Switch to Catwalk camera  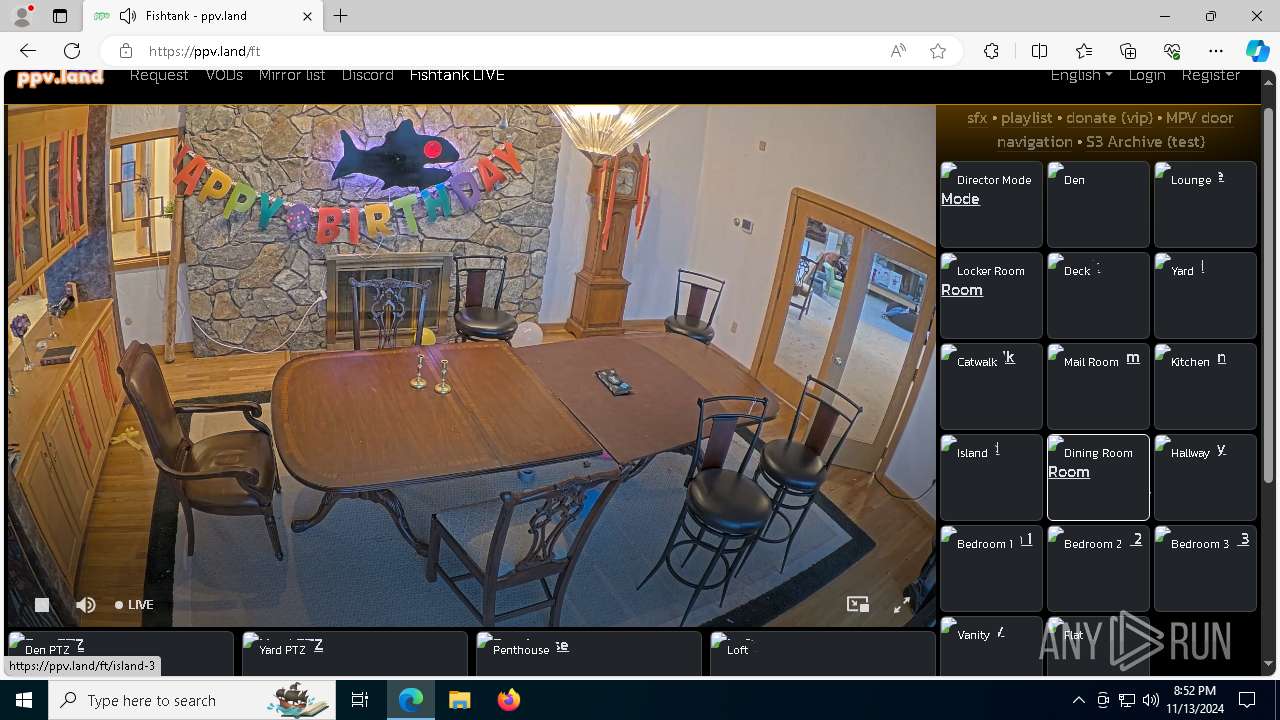click(991, 386)
